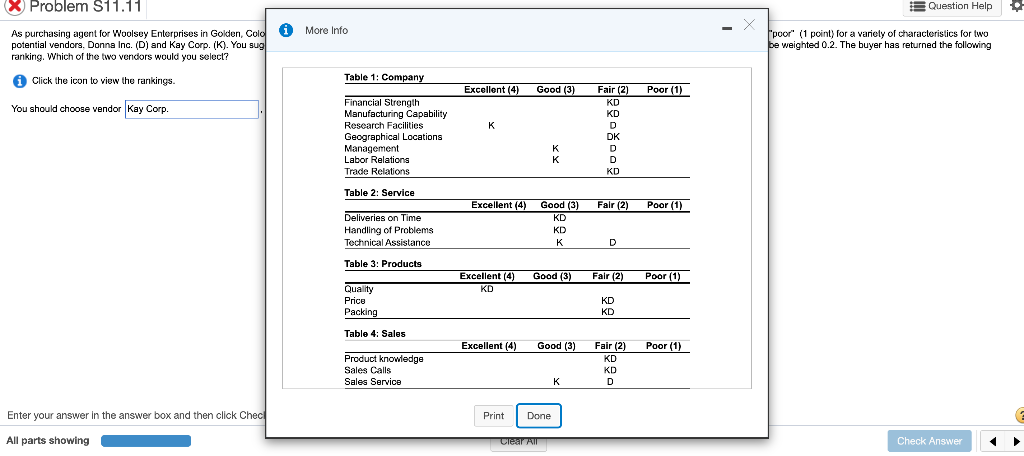Click the Clear All button
1024x456 pixels.
click(519, 442)
